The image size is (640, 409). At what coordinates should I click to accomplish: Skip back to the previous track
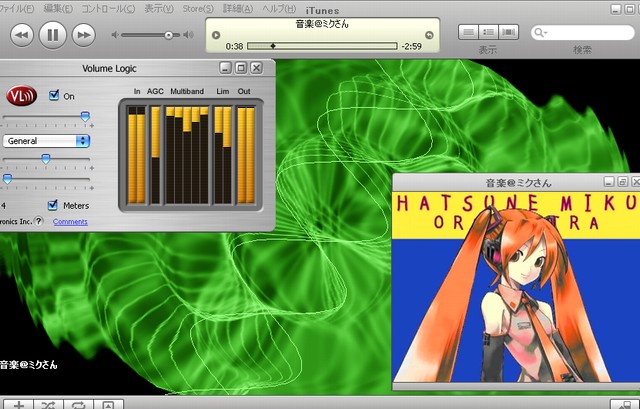tap(22, 35)
